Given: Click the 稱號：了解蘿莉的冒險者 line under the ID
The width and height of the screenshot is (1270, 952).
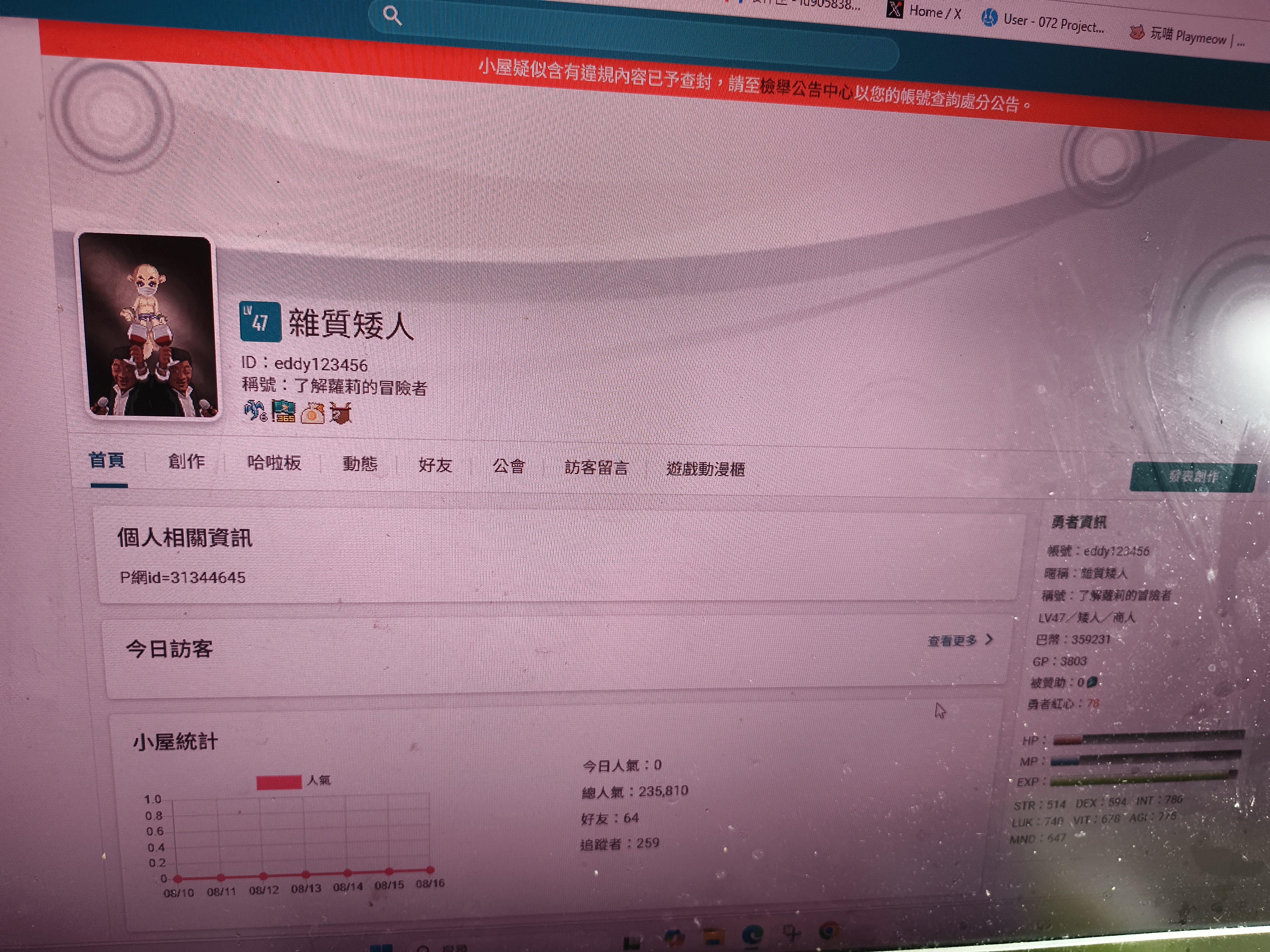Looking at the screenshot, I should (x=335, y=386).
